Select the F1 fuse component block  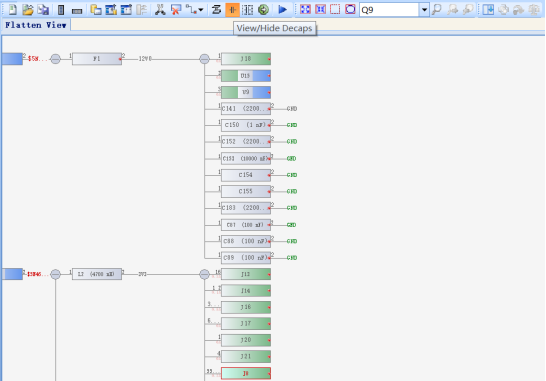97,59
